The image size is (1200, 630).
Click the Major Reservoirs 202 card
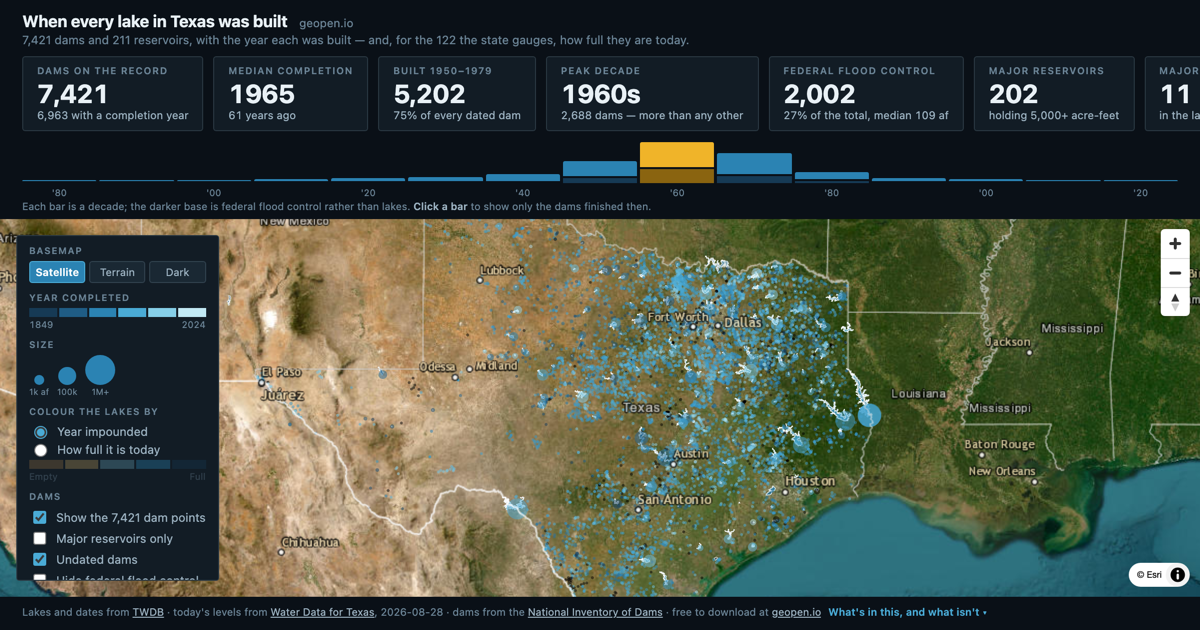(x=1054, y=94)
